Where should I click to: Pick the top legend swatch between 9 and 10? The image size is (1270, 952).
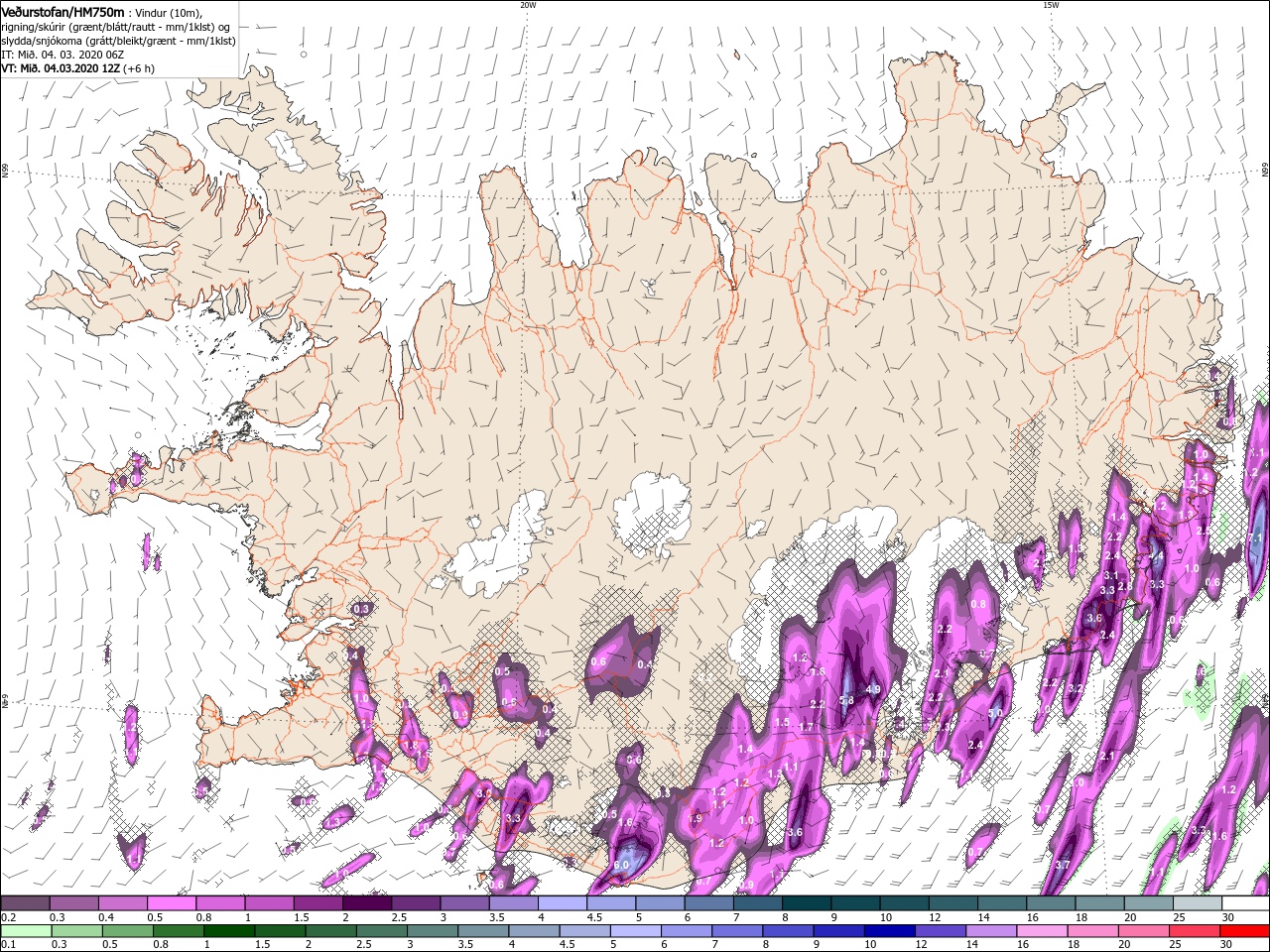[x=855, y=903]
